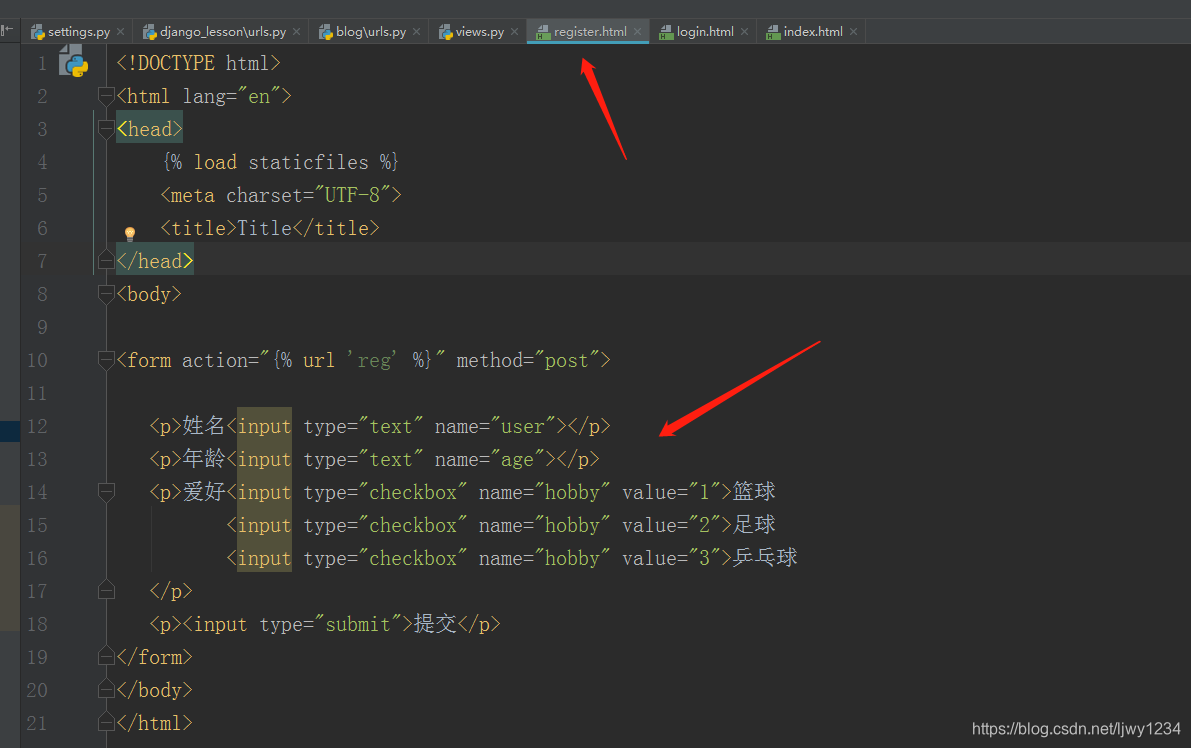Click the 提交 text on line 18
The height and width of the screenshot is (748, 1191).
(435, 623)
